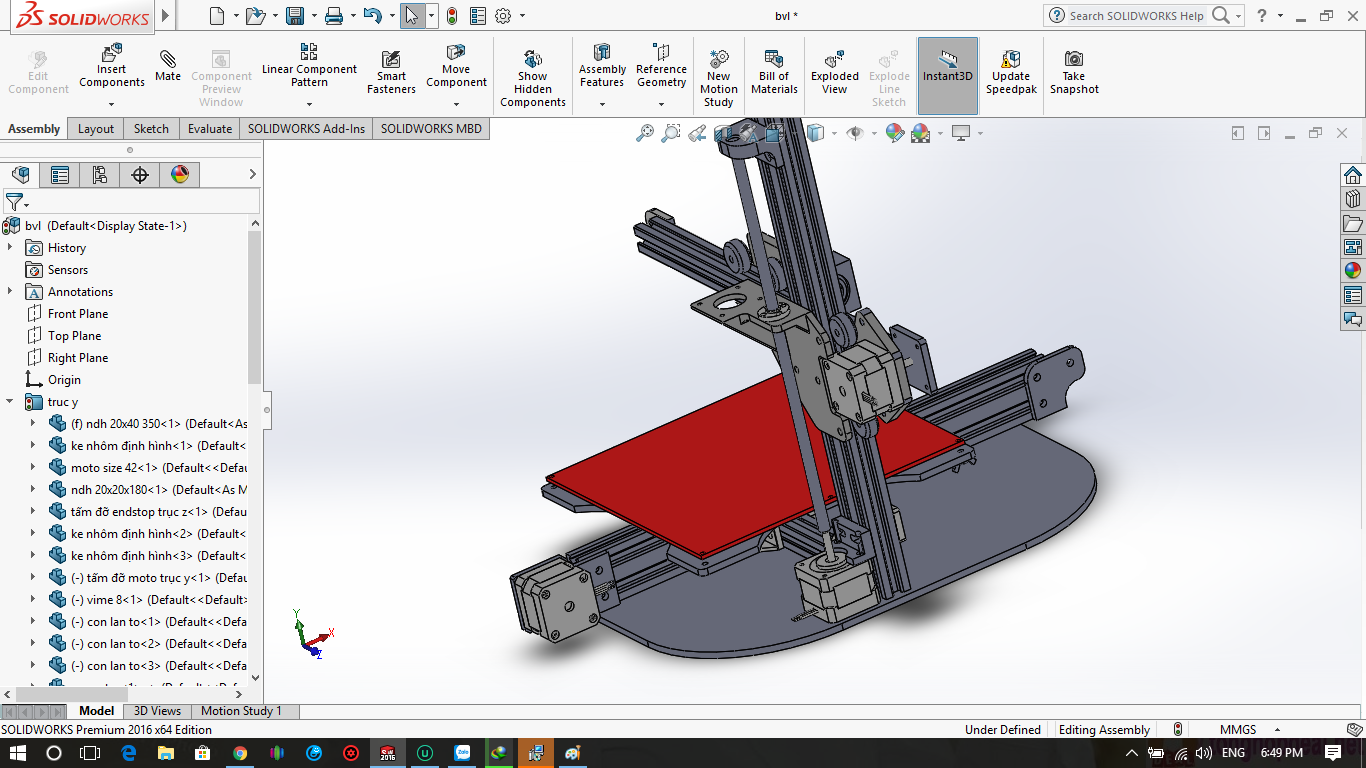This screenshot has height=768, width=1366.
Task: Open the Motion Study 1 tab
Action: click(241, 711)
